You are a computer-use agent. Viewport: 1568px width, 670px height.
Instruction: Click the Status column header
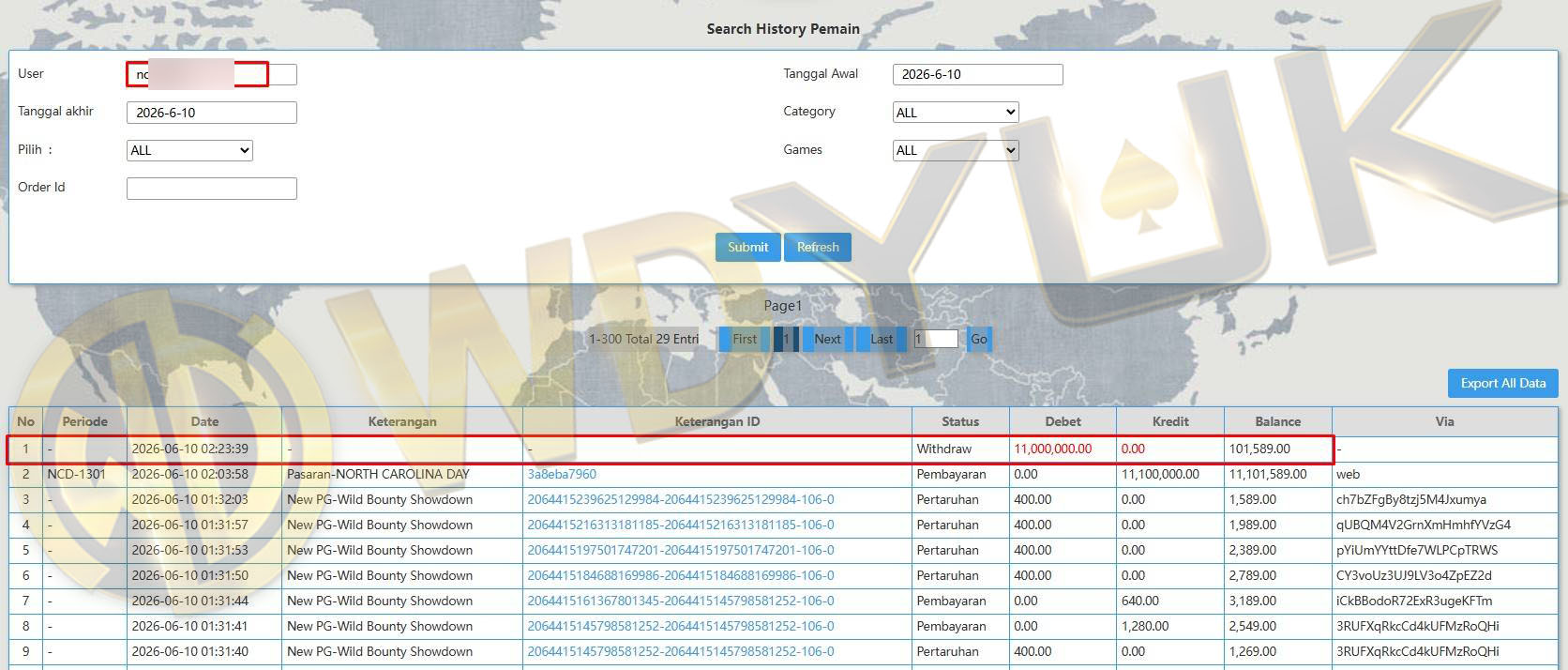(960, 421)
